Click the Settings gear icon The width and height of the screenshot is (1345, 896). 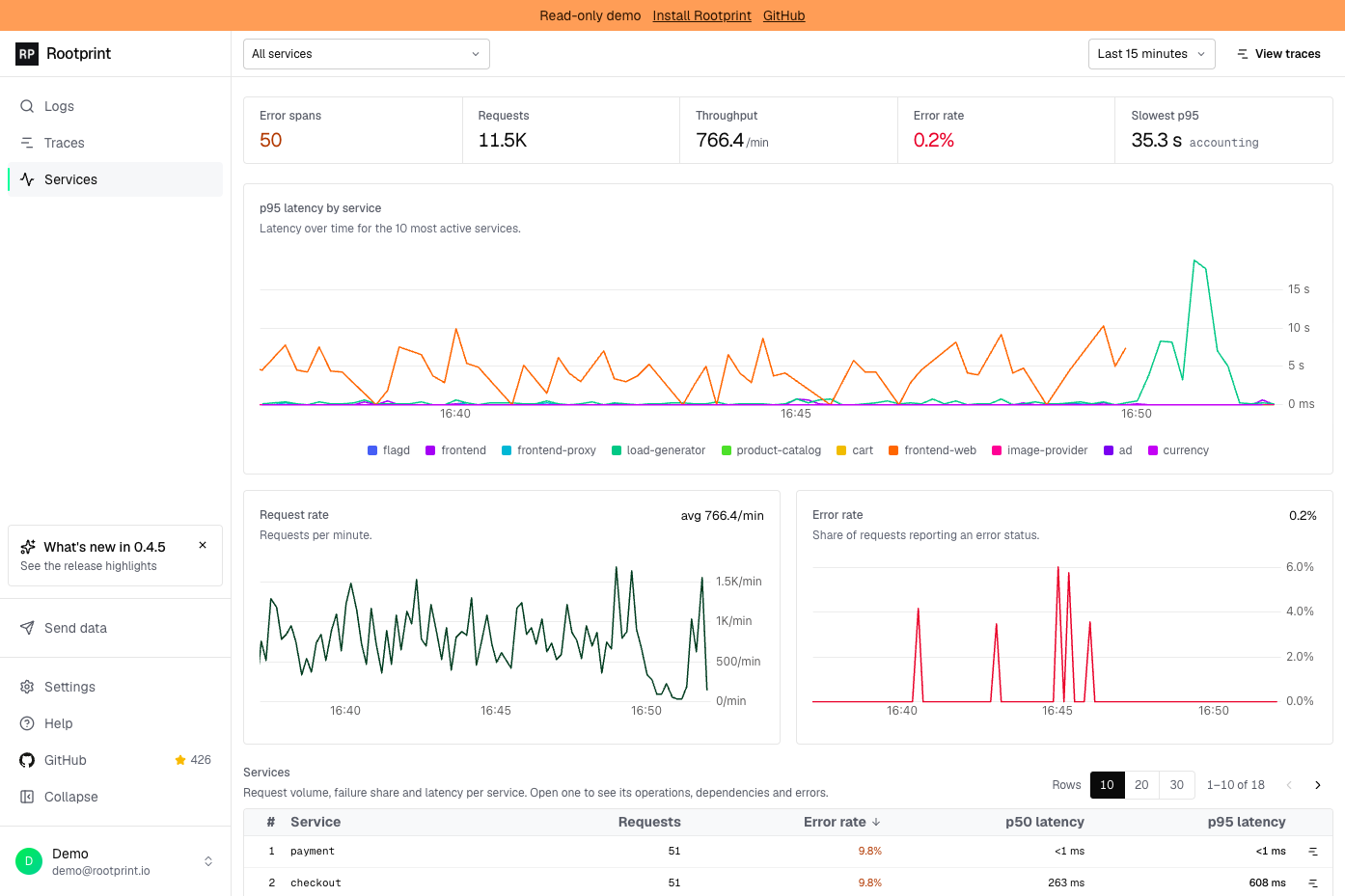[27, 687]
